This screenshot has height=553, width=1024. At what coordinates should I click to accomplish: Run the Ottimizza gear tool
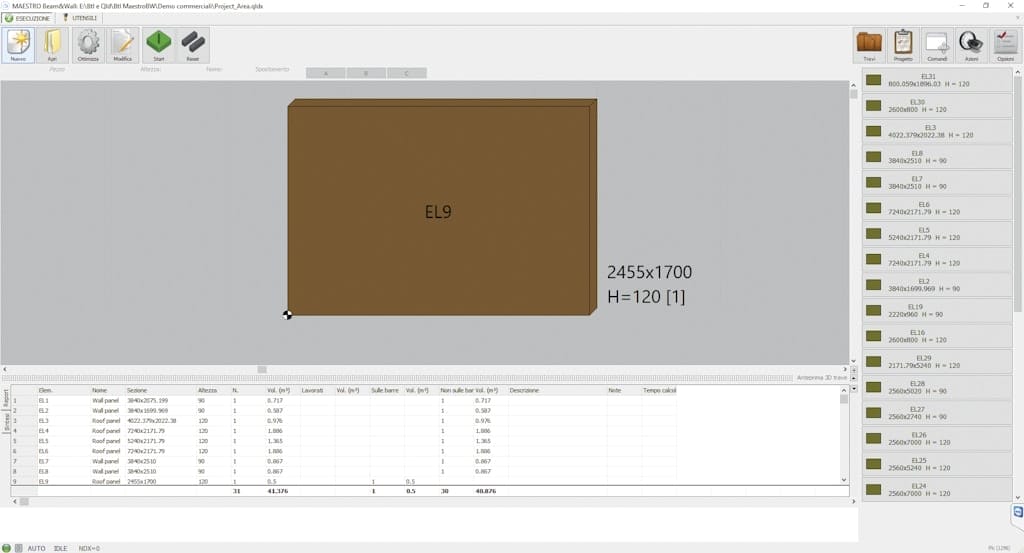(x=88, y=45)
